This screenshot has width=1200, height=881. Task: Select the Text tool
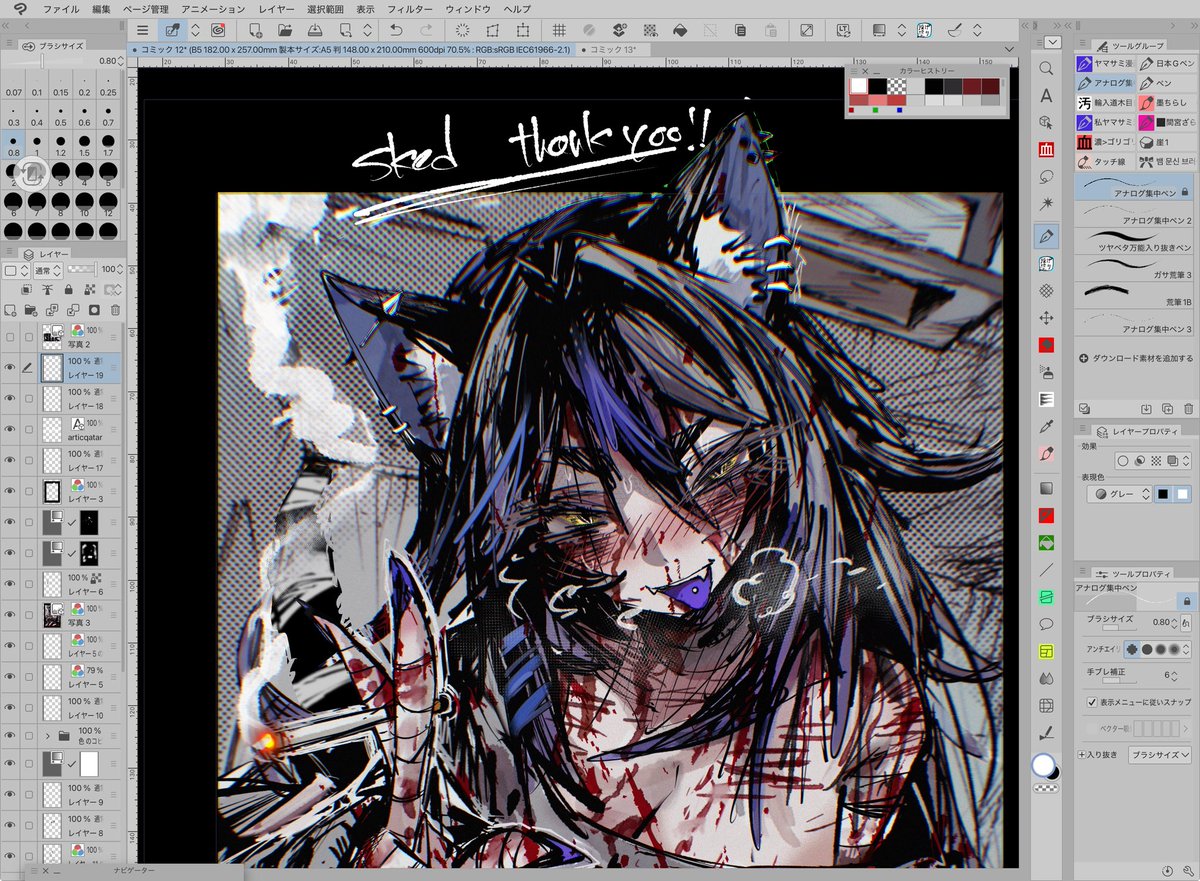tap(1046, 96)
